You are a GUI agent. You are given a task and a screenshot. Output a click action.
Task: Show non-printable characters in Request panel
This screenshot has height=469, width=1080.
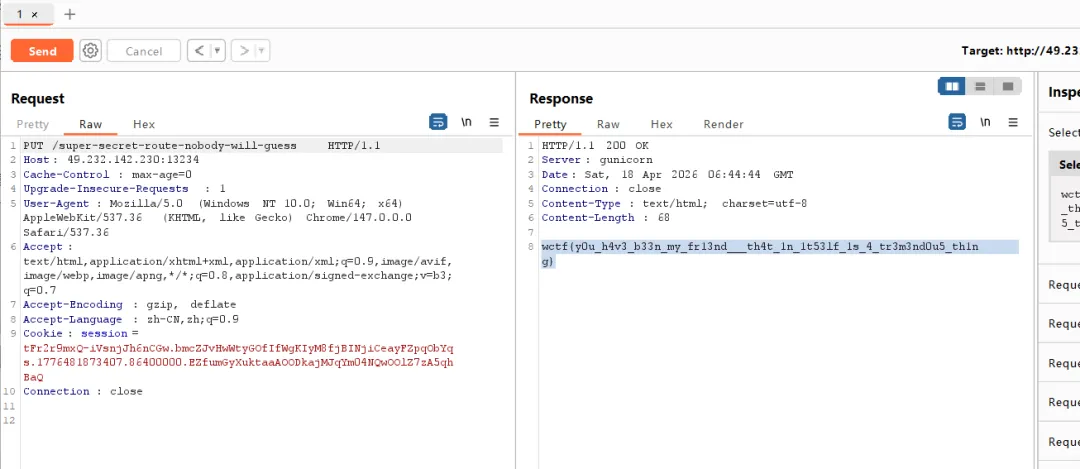[x=466, y=122]
